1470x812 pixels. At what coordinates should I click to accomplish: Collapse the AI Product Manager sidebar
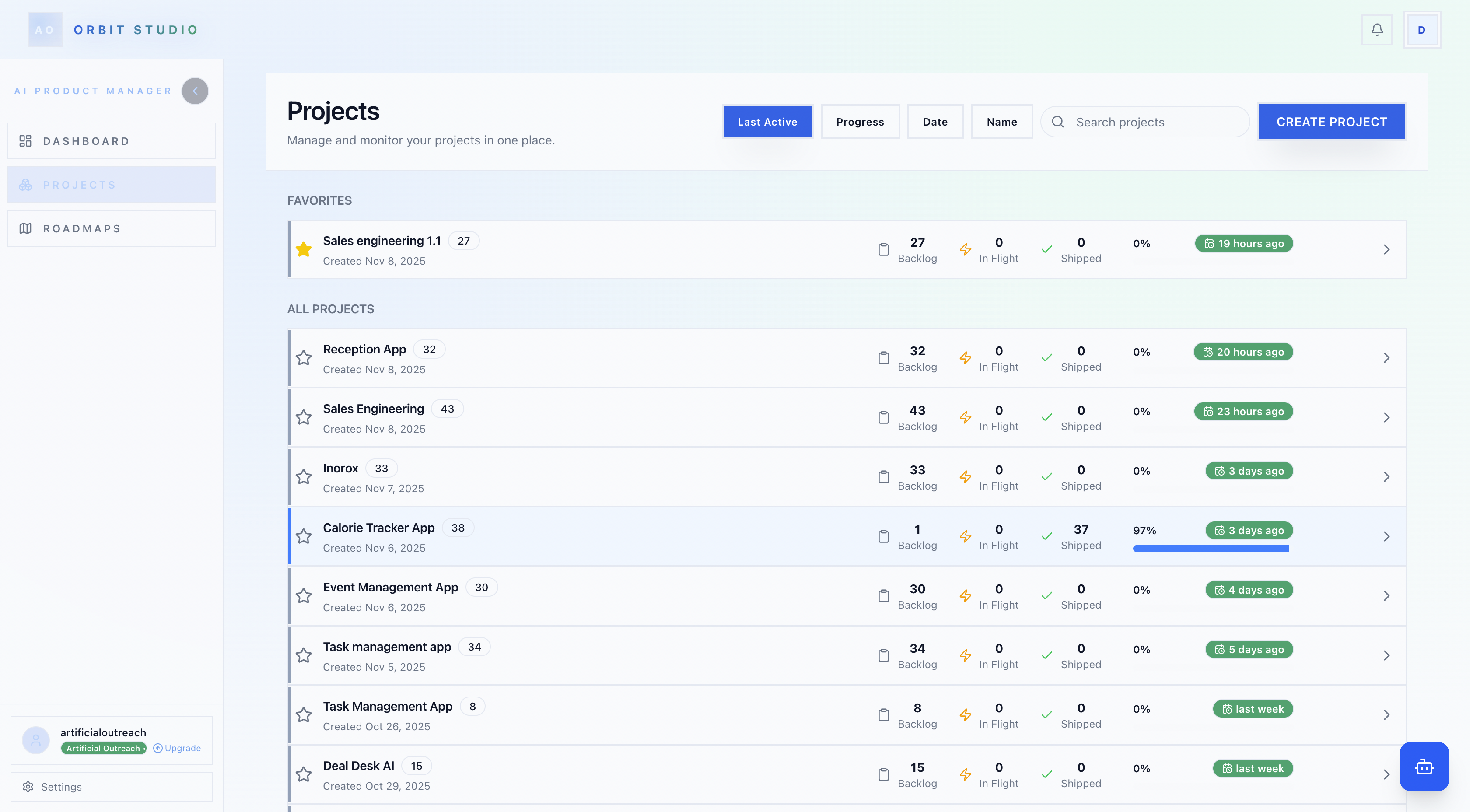(x=195, y=91)
